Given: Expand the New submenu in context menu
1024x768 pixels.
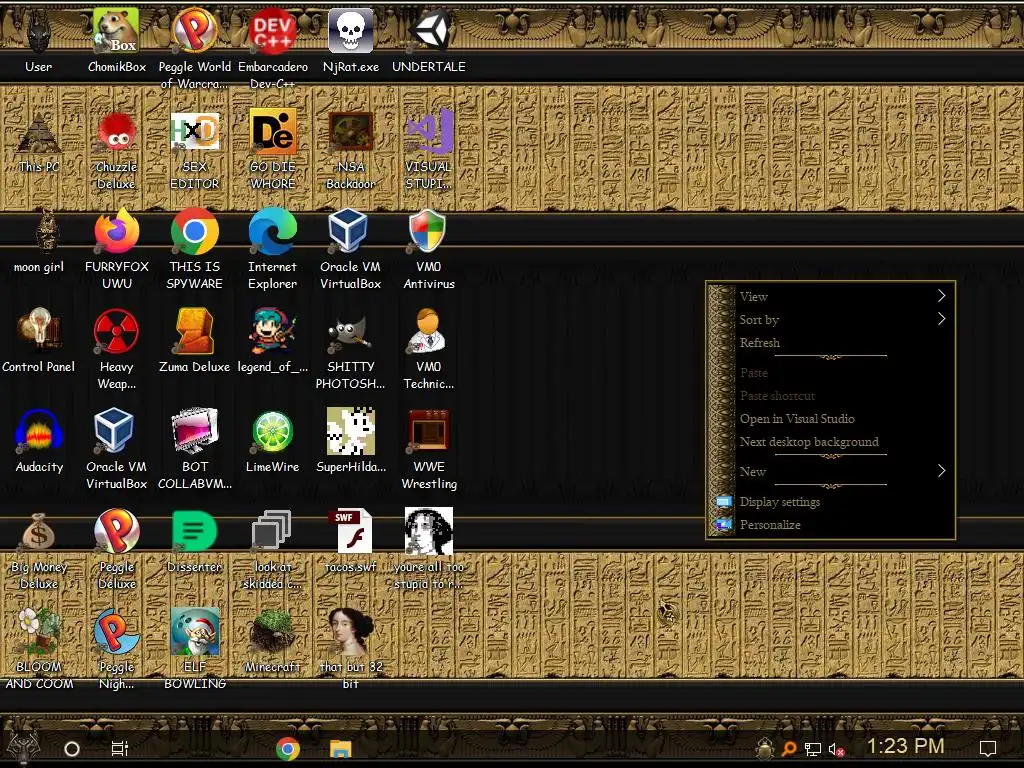Looking at the screenshot, I should [831, 471].
